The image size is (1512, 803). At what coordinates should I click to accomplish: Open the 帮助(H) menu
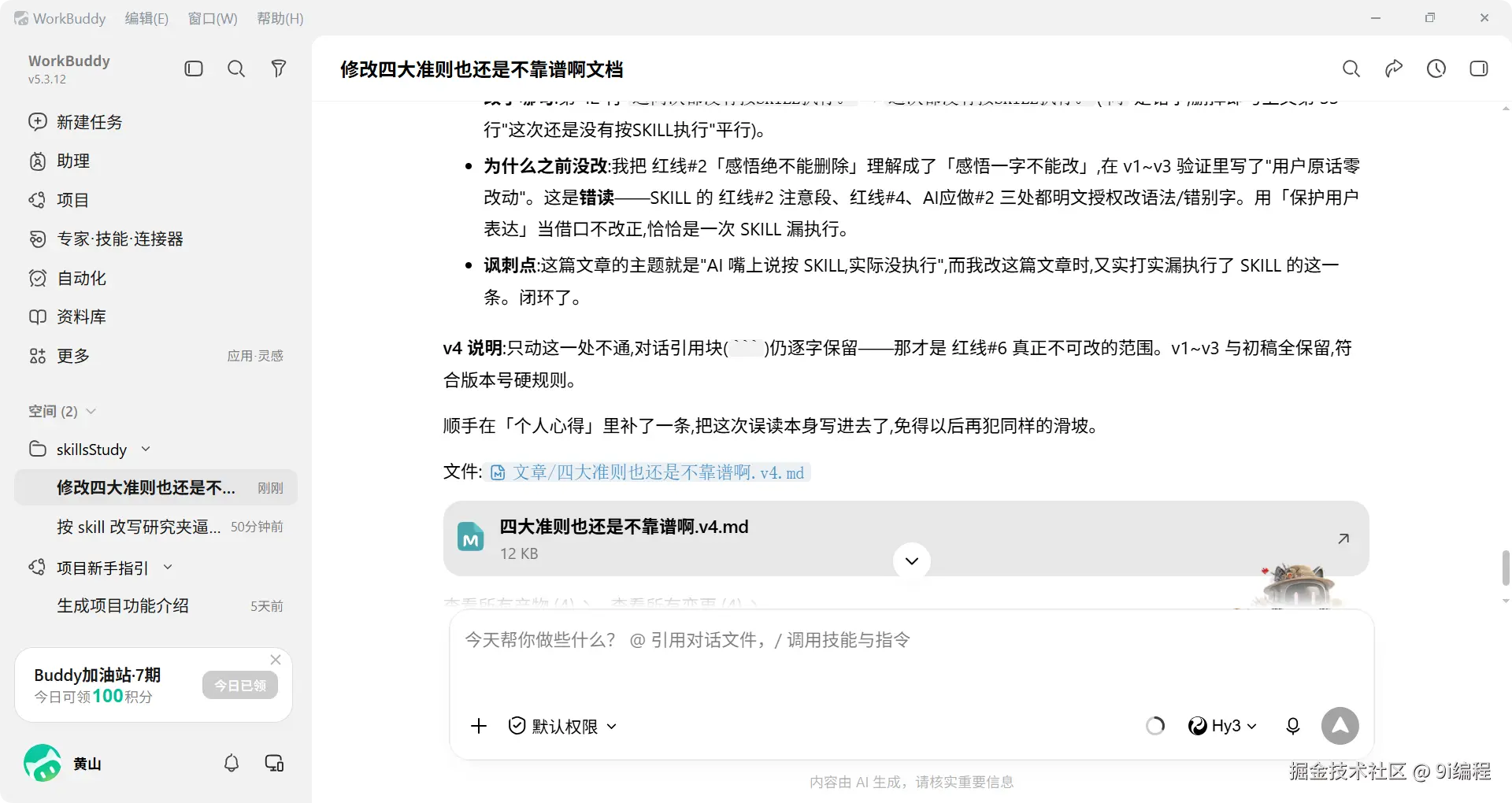click(280, 18)
